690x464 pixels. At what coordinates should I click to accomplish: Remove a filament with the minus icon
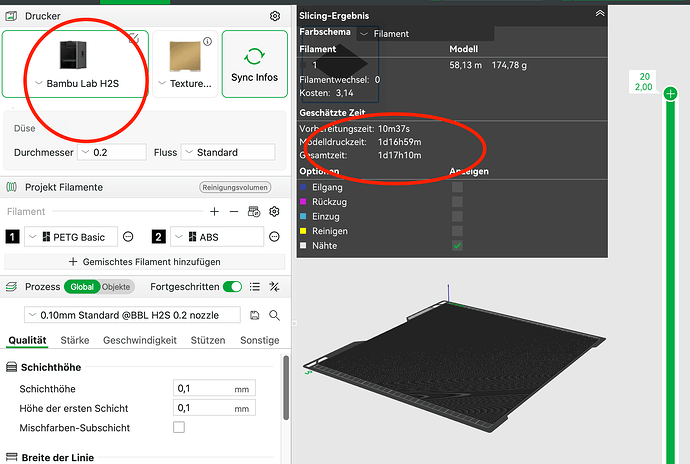[x=234, y=212]
